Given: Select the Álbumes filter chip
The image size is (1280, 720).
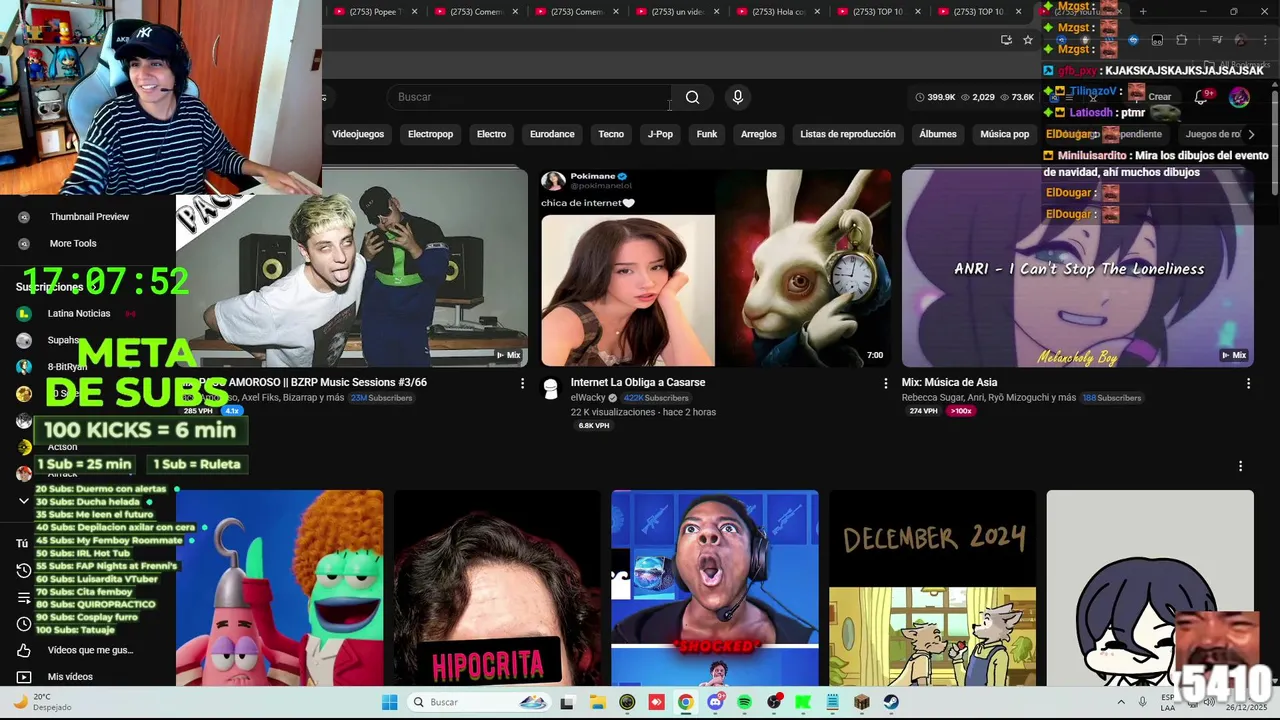Looking at the screenshot, I should coord(938,134).
